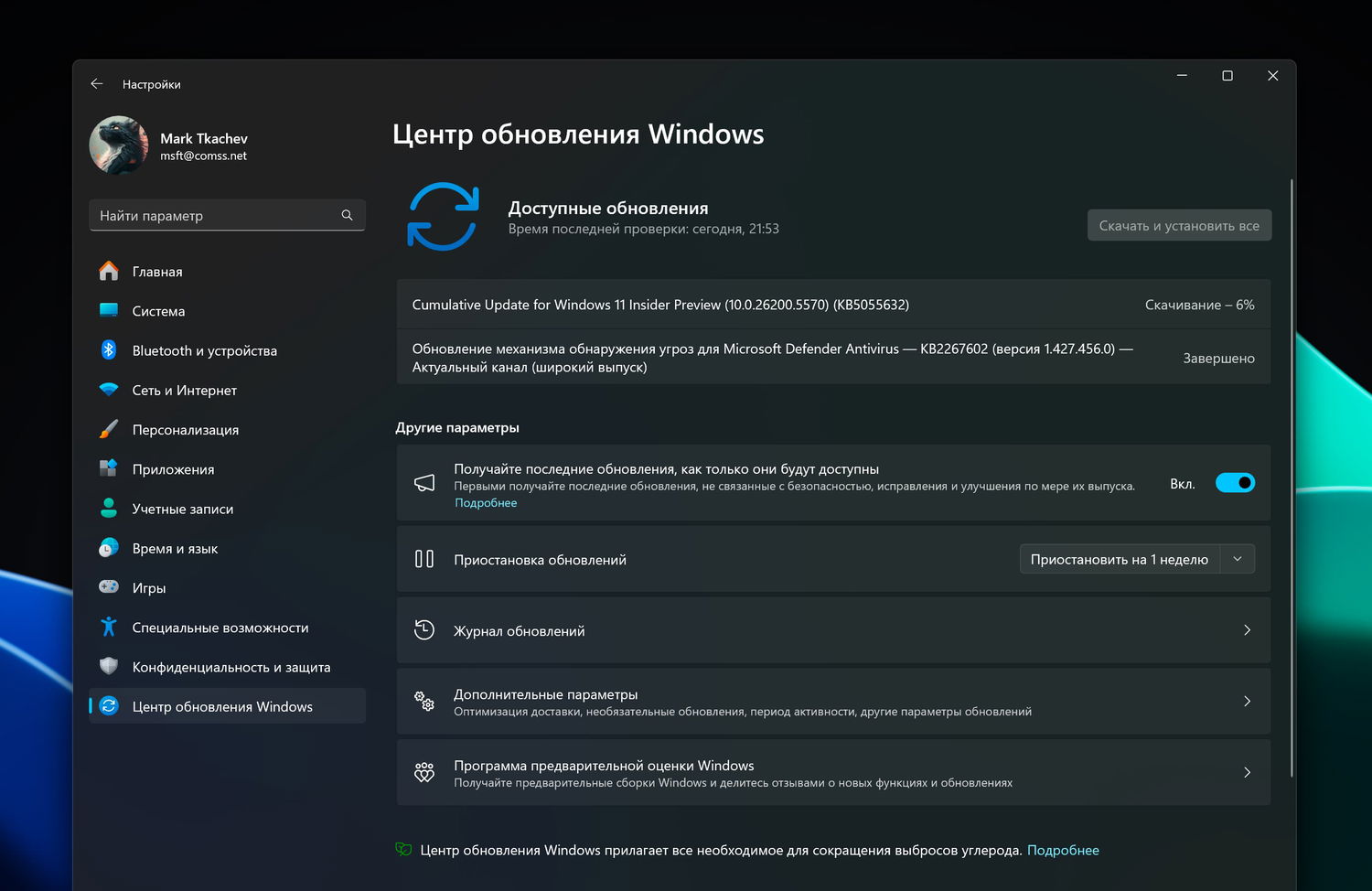Viewport: 1372px width, 891px height.
Task: Click the 'Завершено' status text
Action: point(1219,359)
